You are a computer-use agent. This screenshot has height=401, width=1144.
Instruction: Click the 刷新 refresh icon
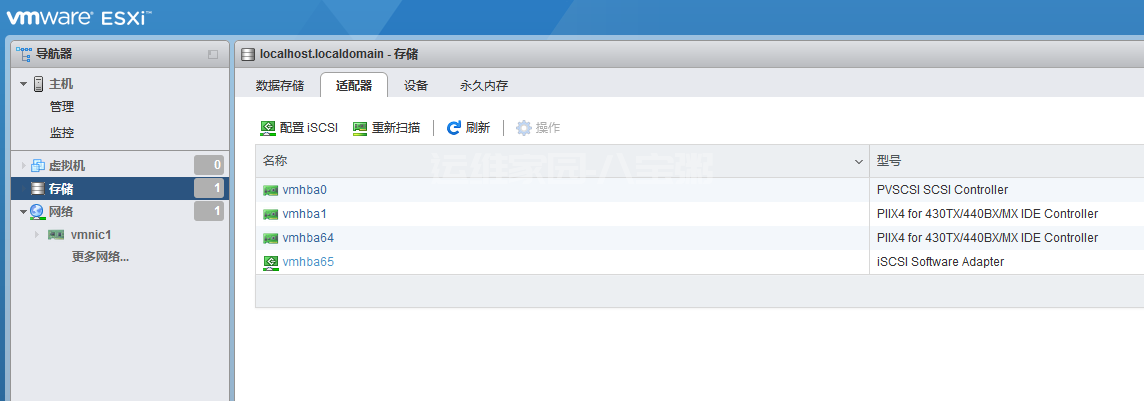(454, 128)
